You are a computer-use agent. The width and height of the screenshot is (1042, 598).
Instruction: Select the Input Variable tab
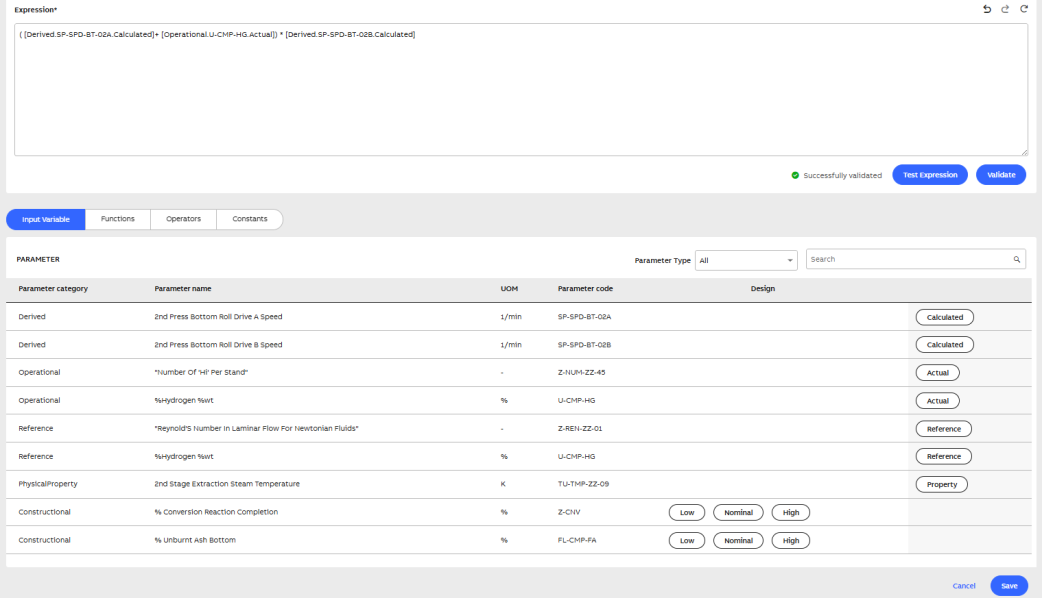pyautogui.click(x=46, y=219)
